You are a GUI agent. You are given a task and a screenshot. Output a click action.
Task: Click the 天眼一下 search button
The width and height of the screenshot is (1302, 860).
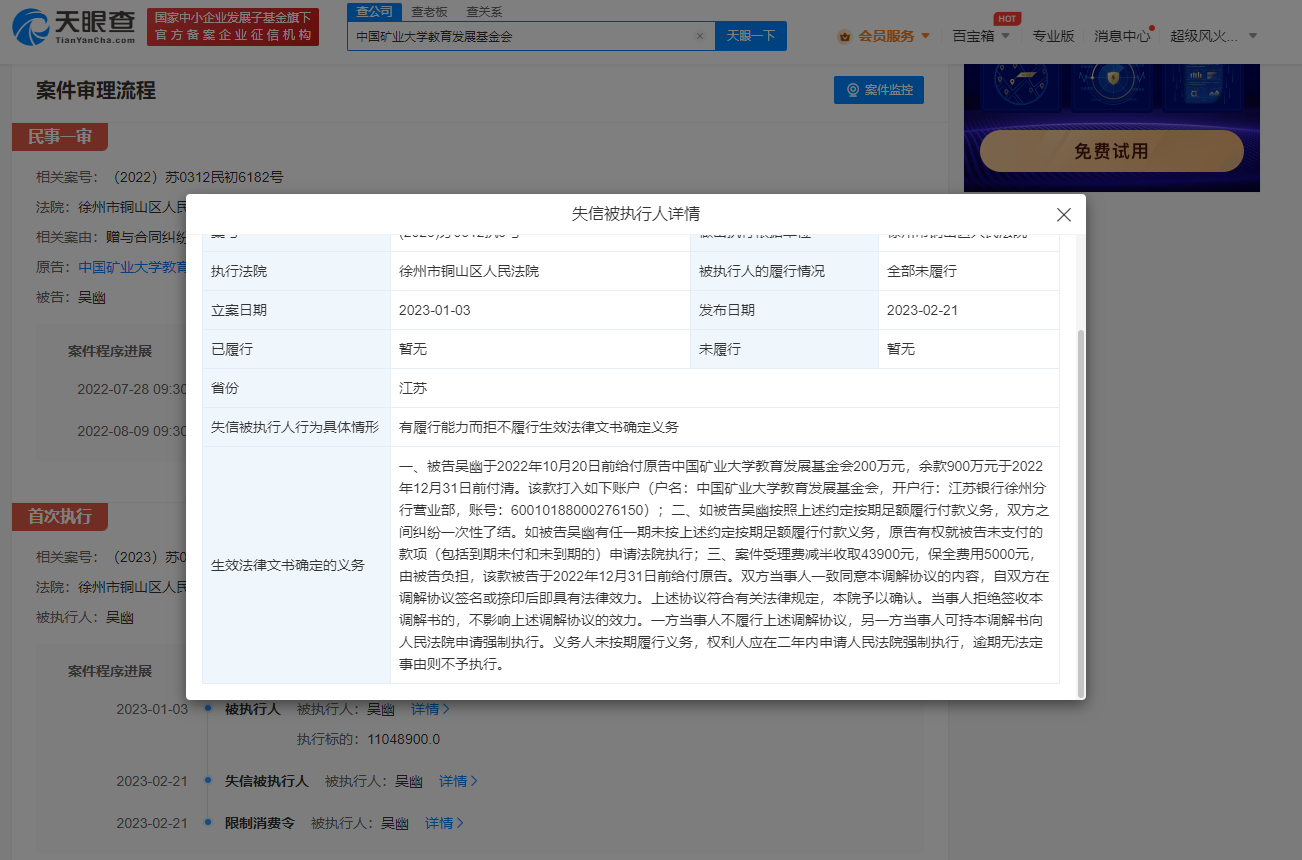(751, 36)
